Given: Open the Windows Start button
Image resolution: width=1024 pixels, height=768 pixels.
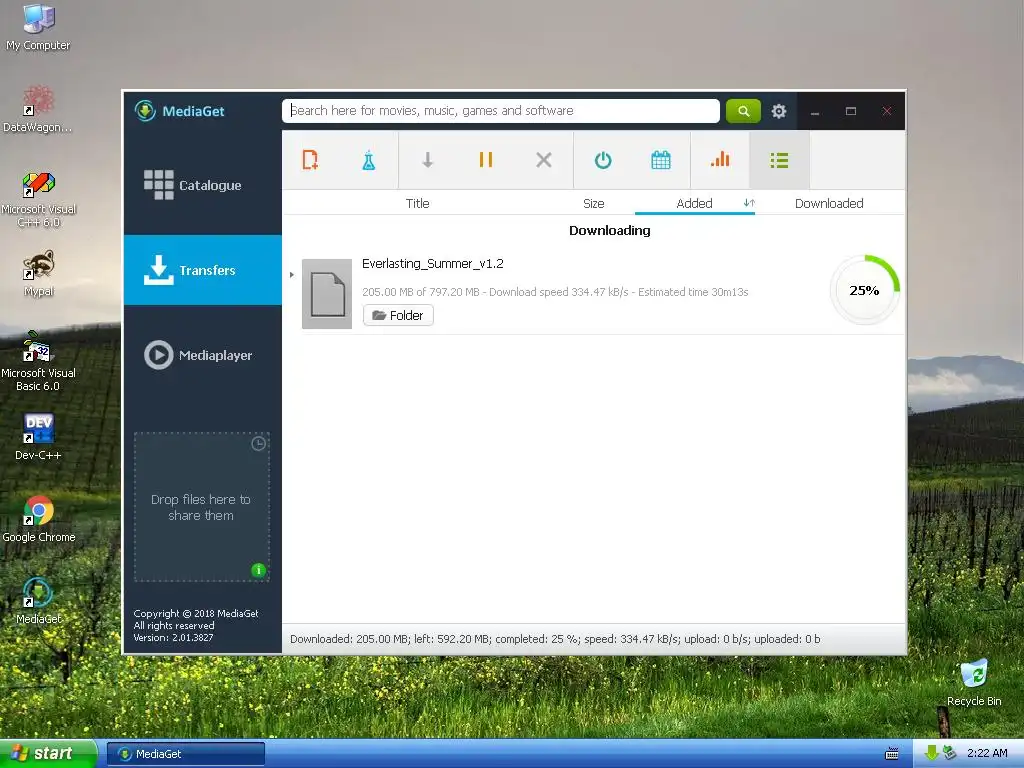Looking at the screenshot, I should (48, 754).
